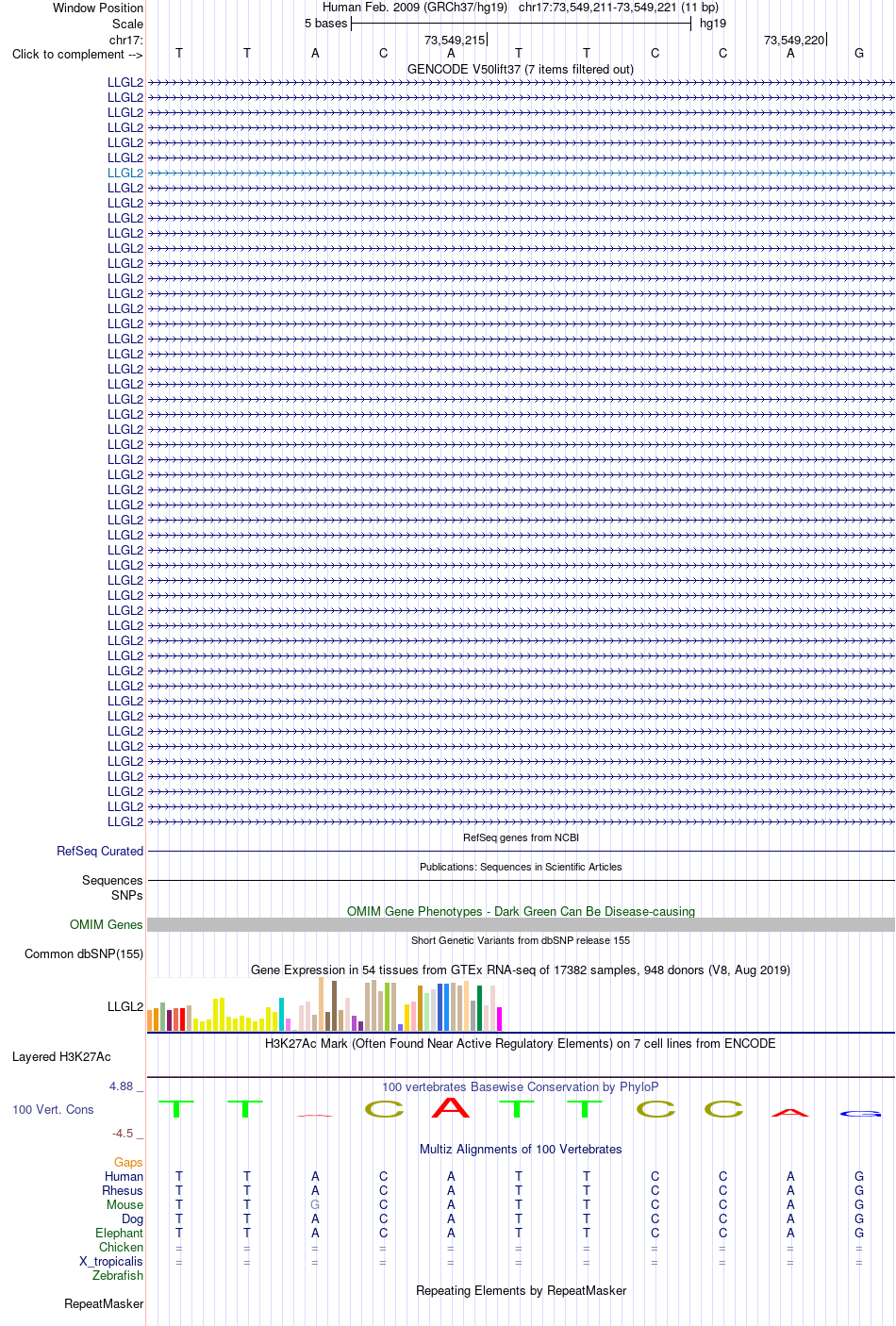Click the 4.88 PhyloP maximum value
The height and width of the screenshot is (1326, 896).
[122, 1086]
